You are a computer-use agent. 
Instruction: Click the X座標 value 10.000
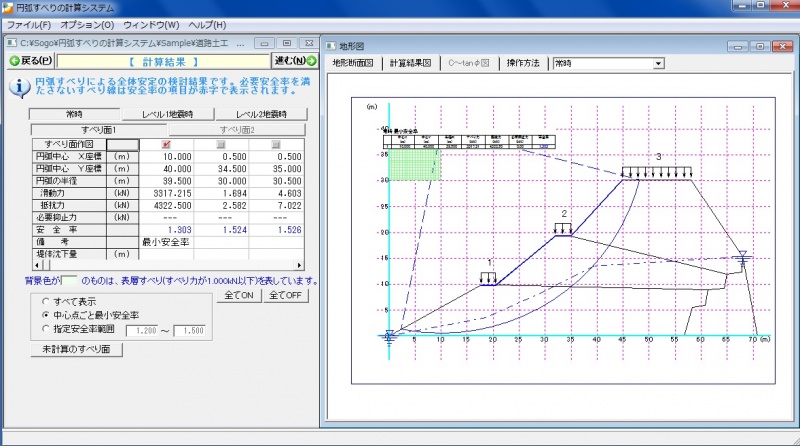tap(177, 157)
